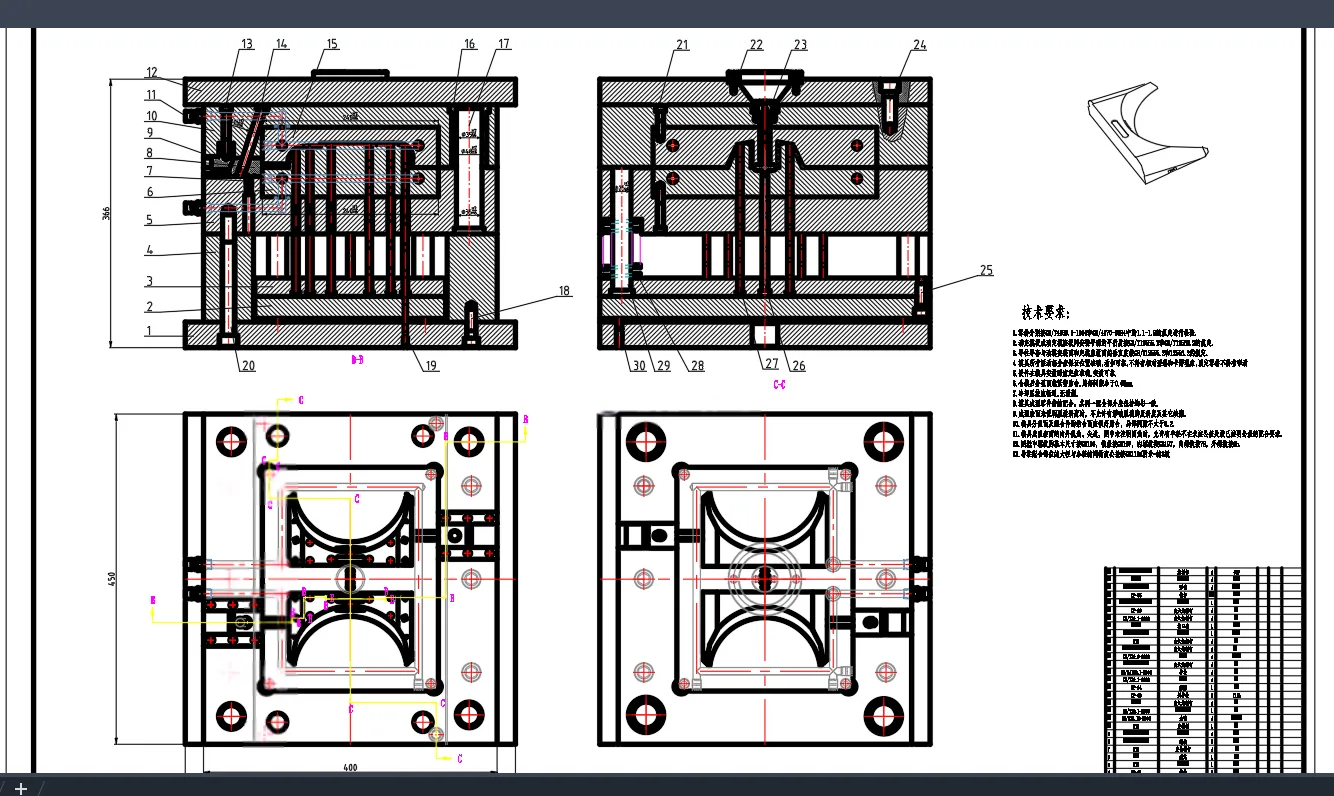
Task: Click part balloon number 29
Action: pyautogui.click(x=663, y=366)
